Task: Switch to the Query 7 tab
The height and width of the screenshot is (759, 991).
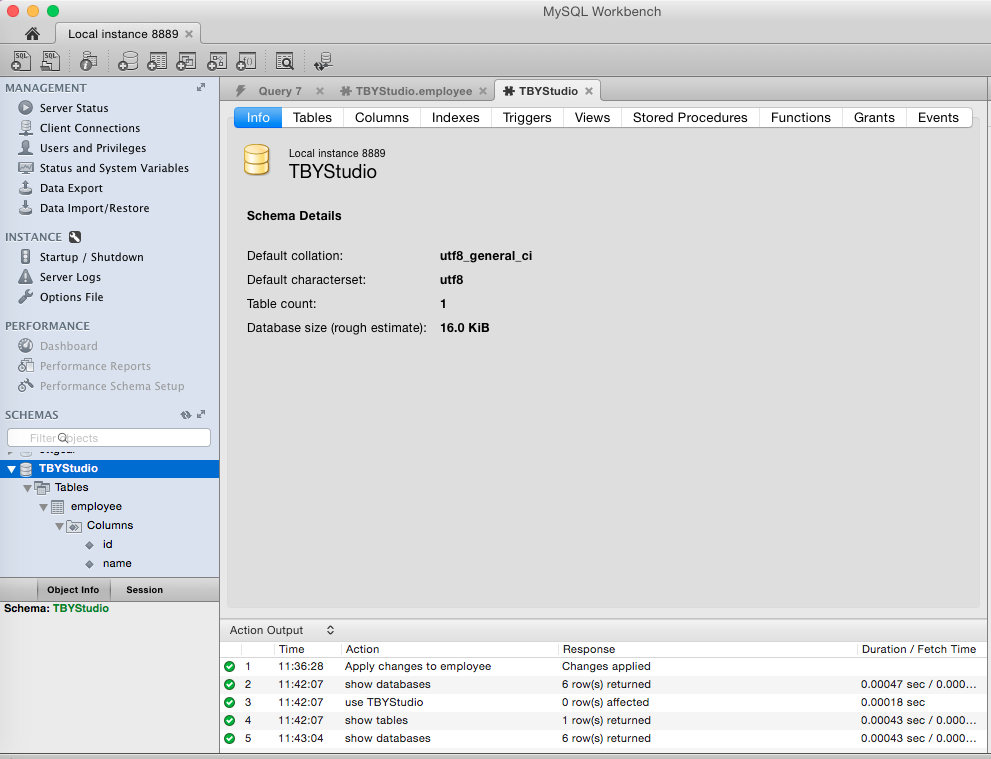Action: click(x=279, y=91)
